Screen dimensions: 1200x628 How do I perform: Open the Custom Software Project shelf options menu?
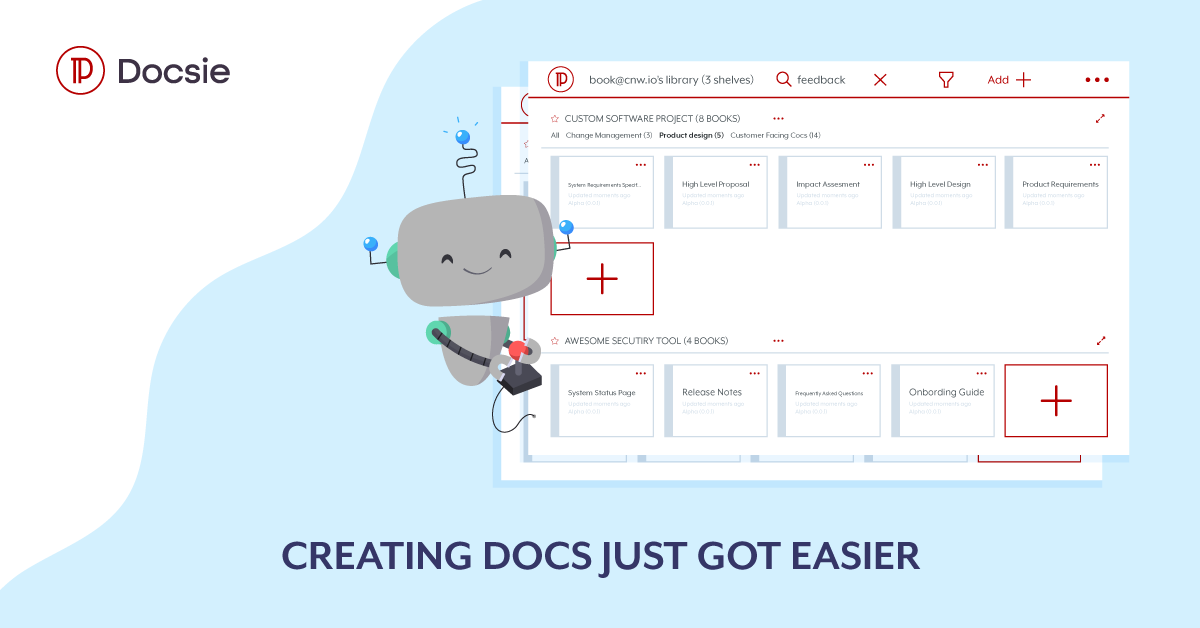pyautogui.click(x=778, y=118)
